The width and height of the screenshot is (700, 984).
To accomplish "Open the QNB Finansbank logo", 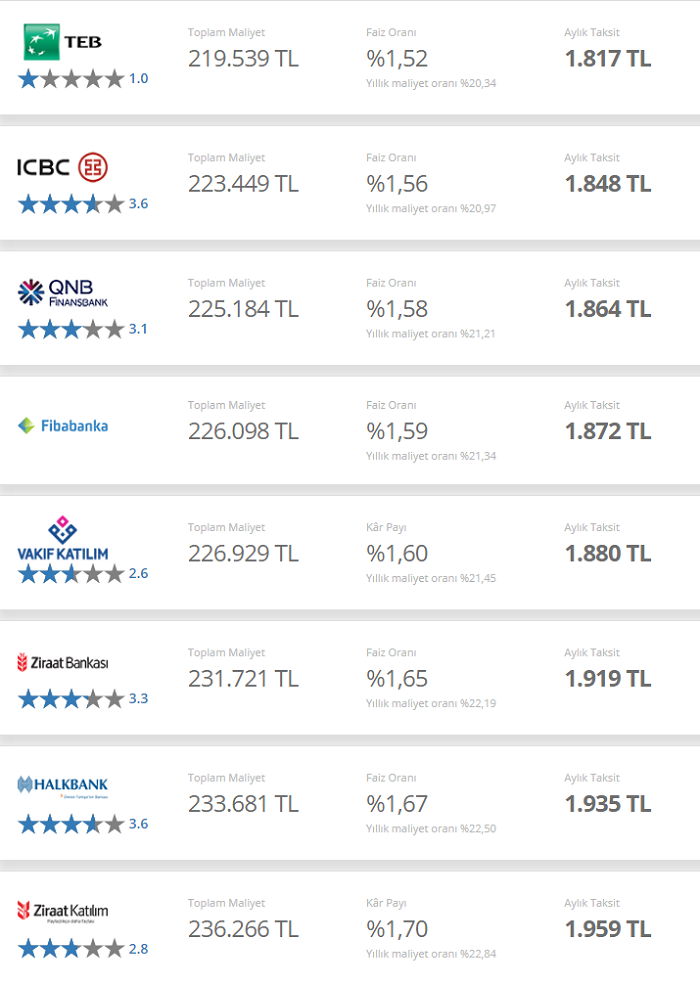I will pyautogui.click(x=62, y=292).
